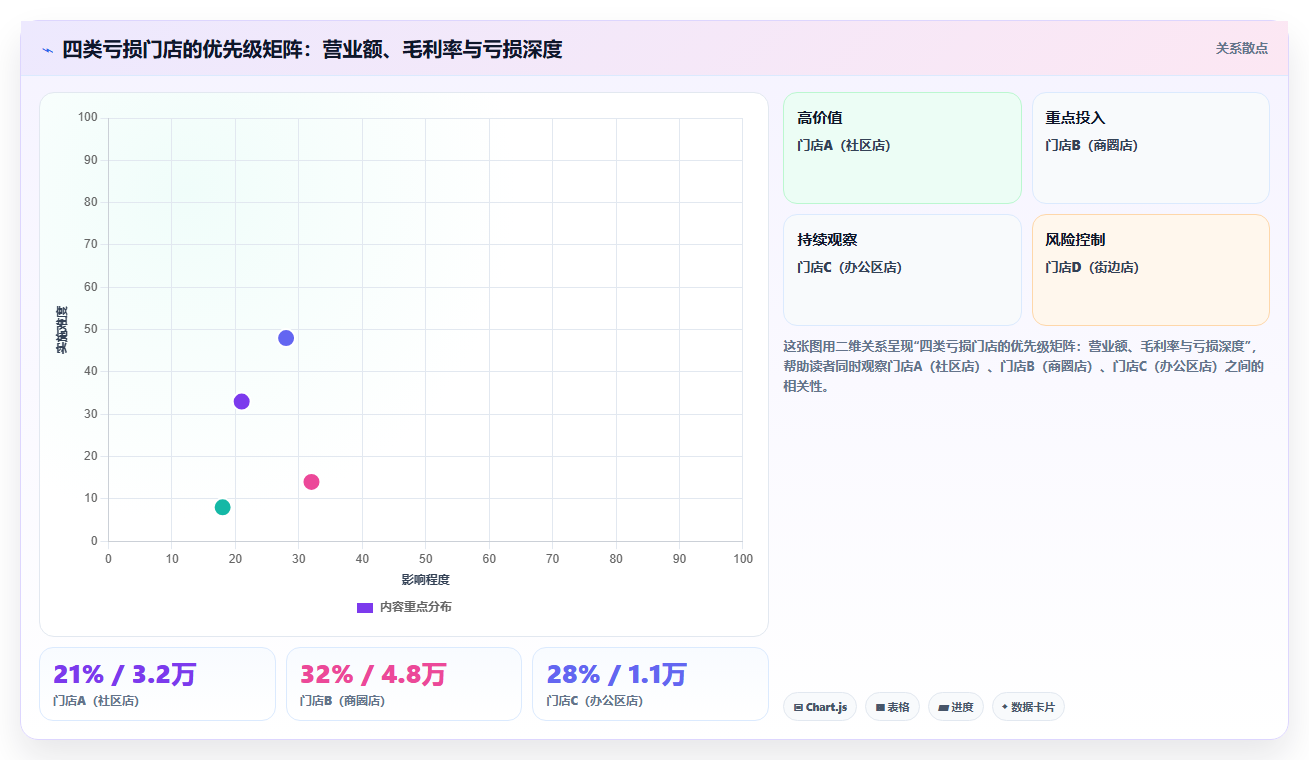Open the 风险控制 门店D card

tap(1150, 270)
